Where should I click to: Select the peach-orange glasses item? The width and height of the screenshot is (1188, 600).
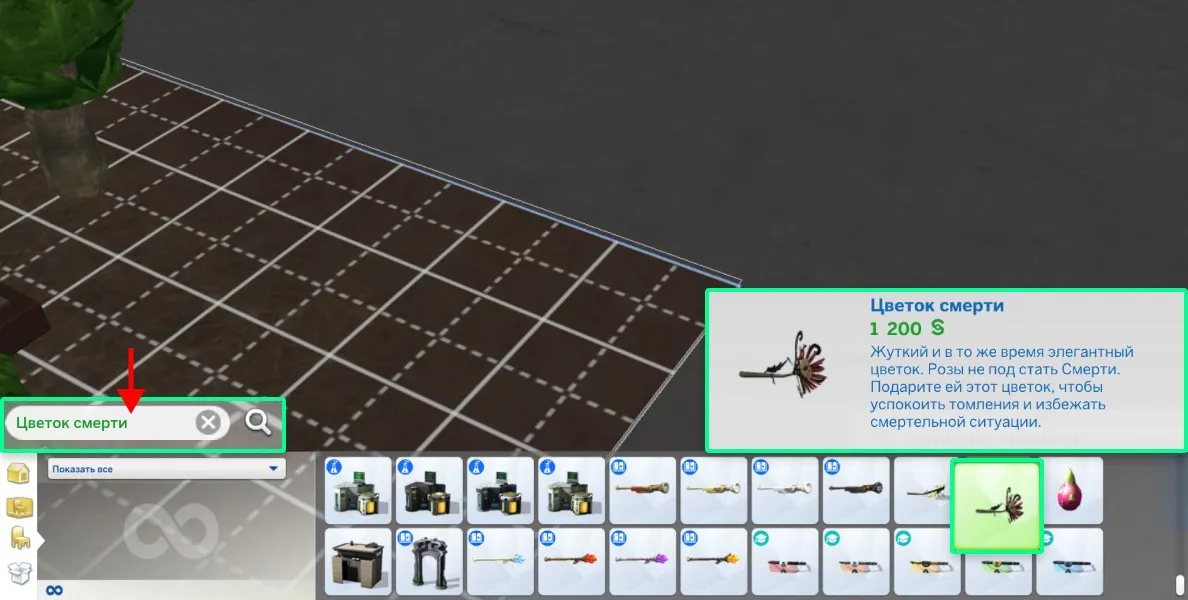[x=856, y=561]
